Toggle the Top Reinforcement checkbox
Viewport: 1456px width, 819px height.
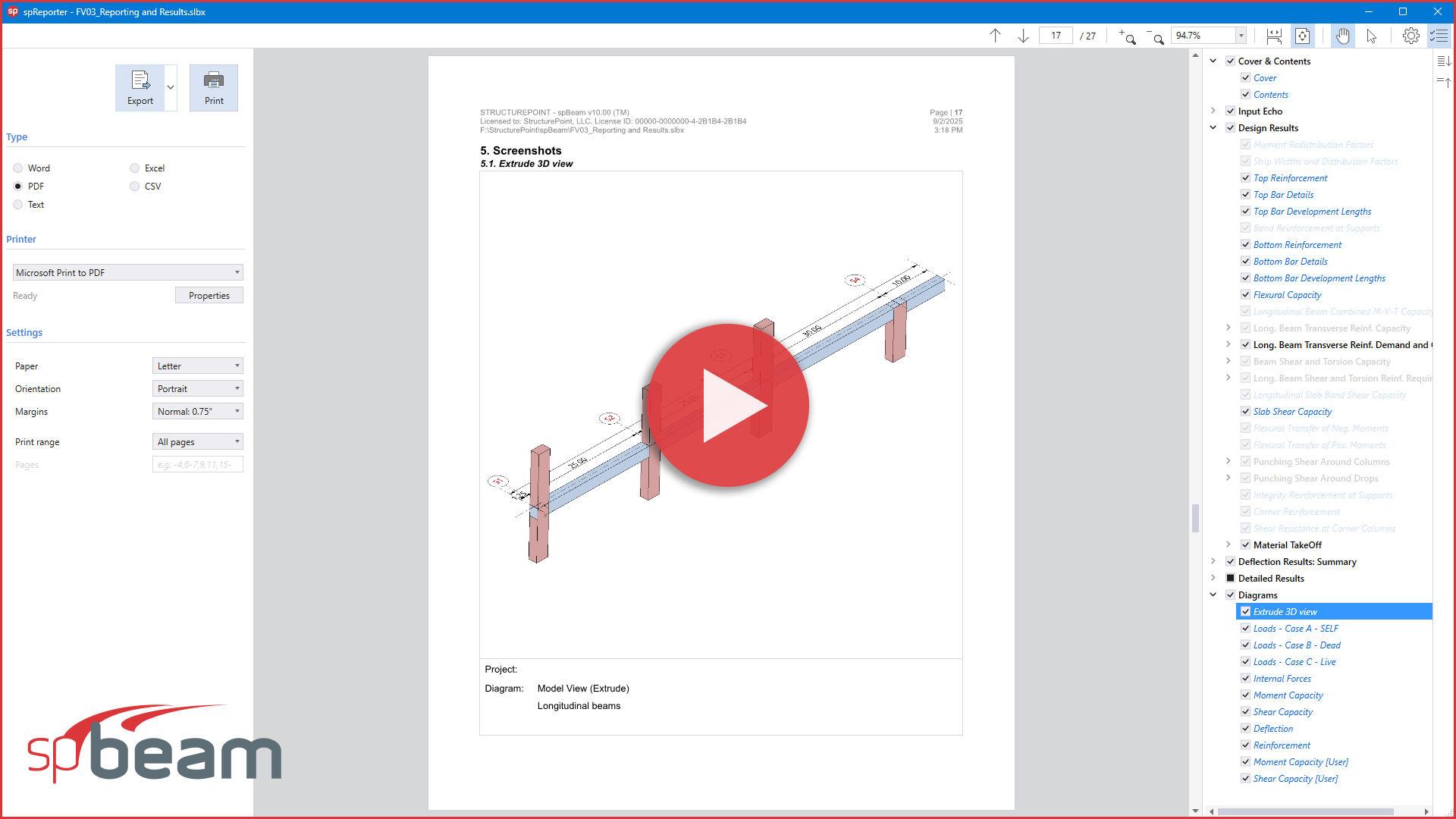pos(1245,178)
